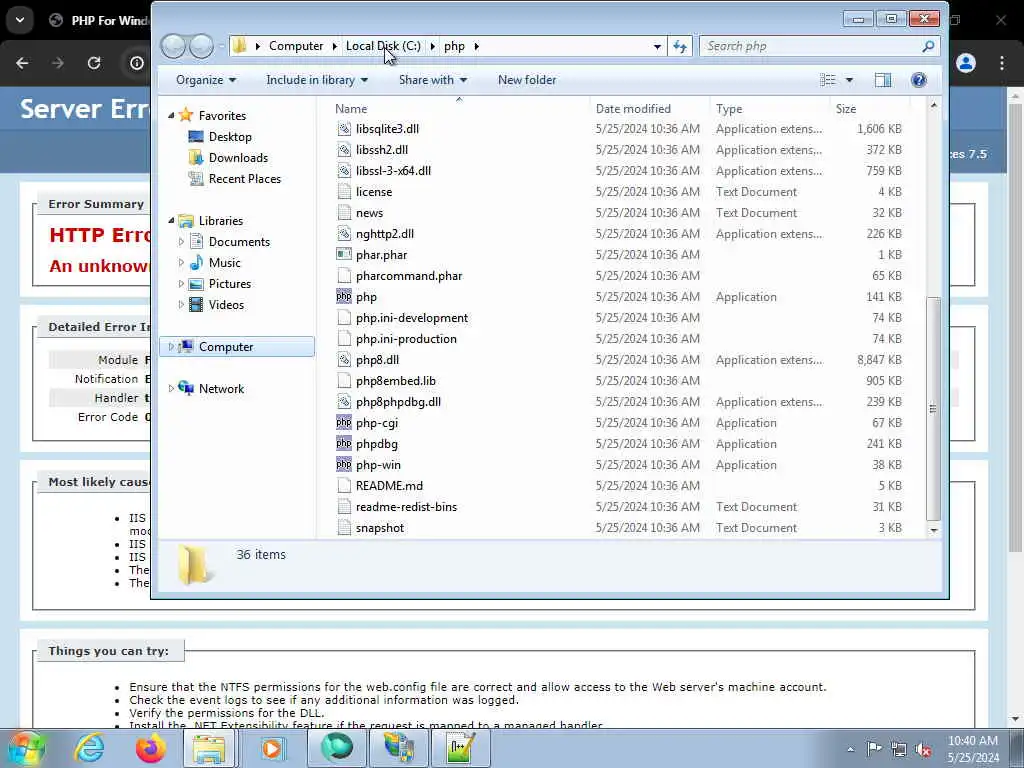Click the refresh button beside address bar

[x=680, y=46]
